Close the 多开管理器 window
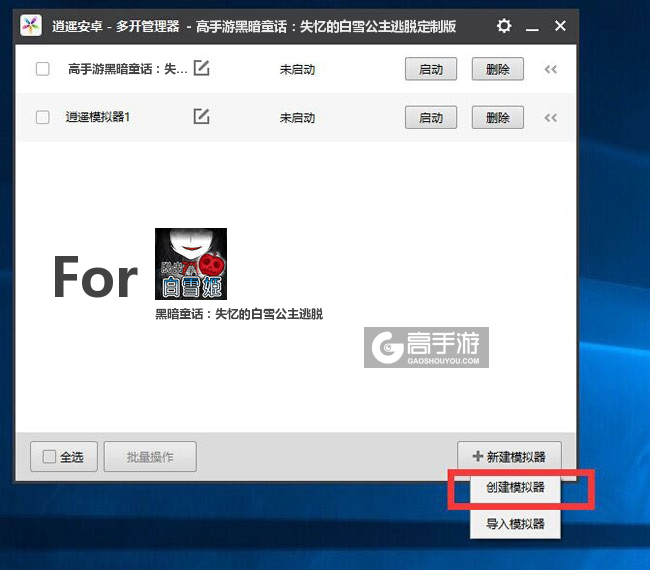 [560, 26]
